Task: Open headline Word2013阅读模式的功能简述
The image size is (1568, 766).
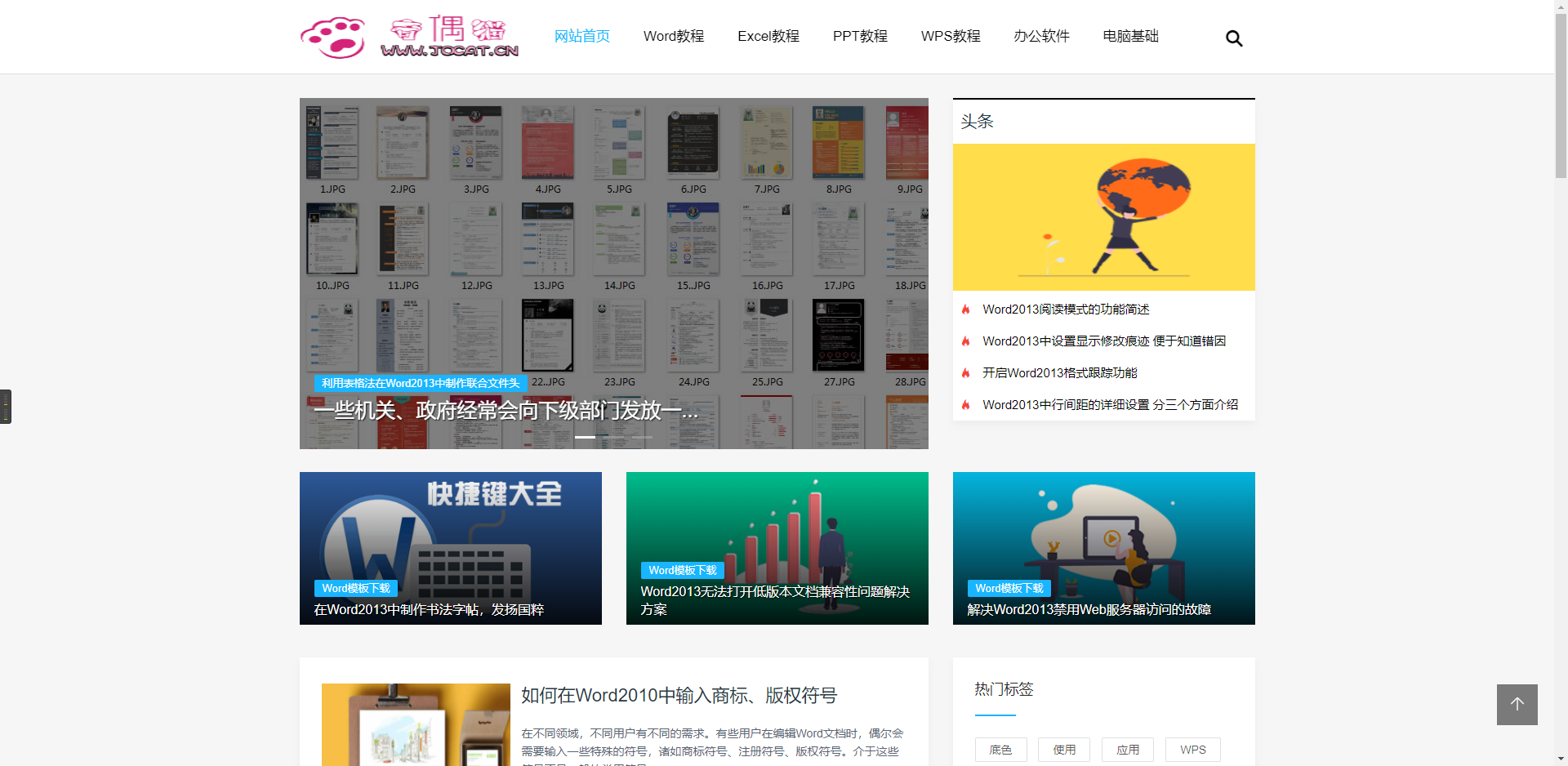Action: coord(1066,310)
